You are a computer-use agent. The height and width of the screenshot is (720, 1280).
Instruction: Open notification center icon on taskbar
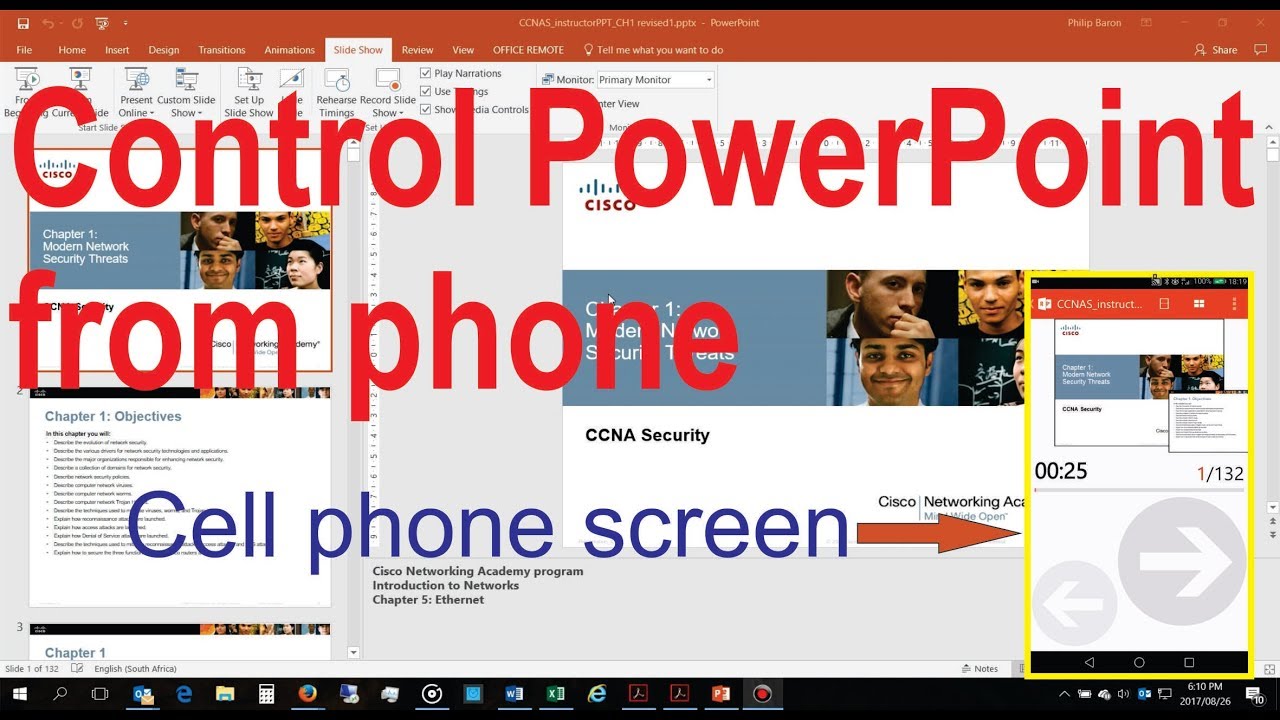click(1253, 693)
